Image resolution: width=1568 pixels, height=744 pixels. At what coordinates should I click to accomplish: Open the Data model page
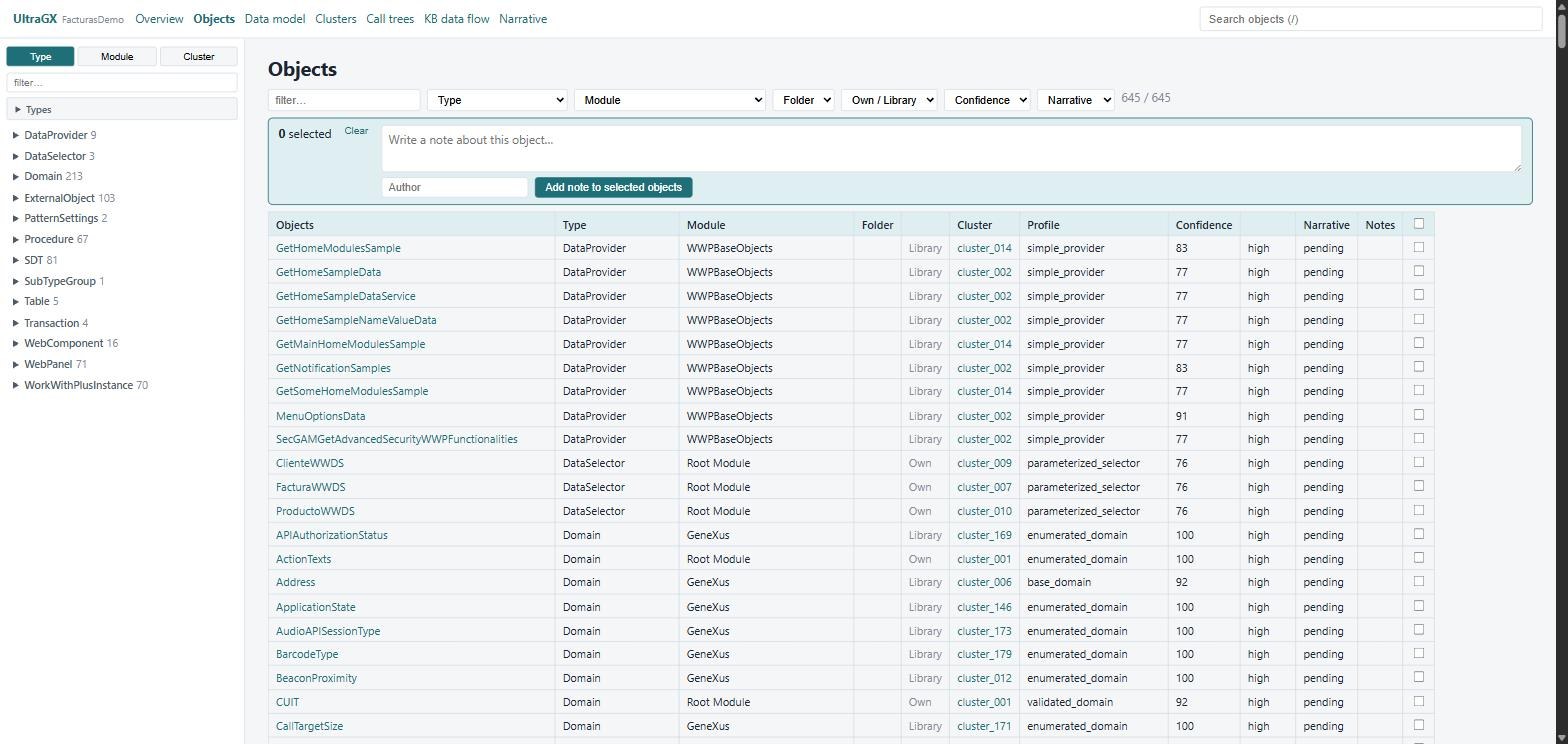click(275, 19)
